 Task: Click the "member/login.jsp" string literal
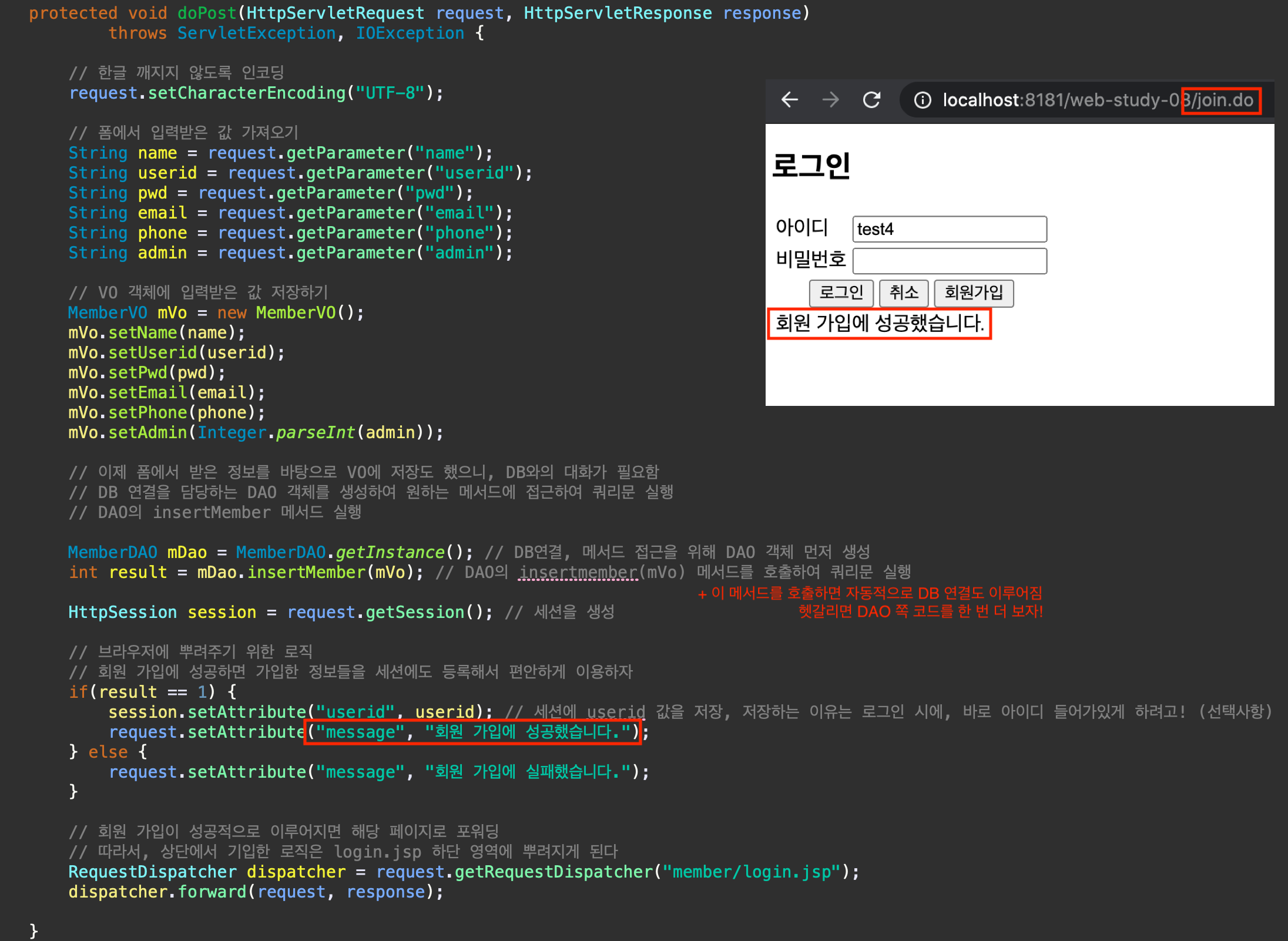point(752,872)
